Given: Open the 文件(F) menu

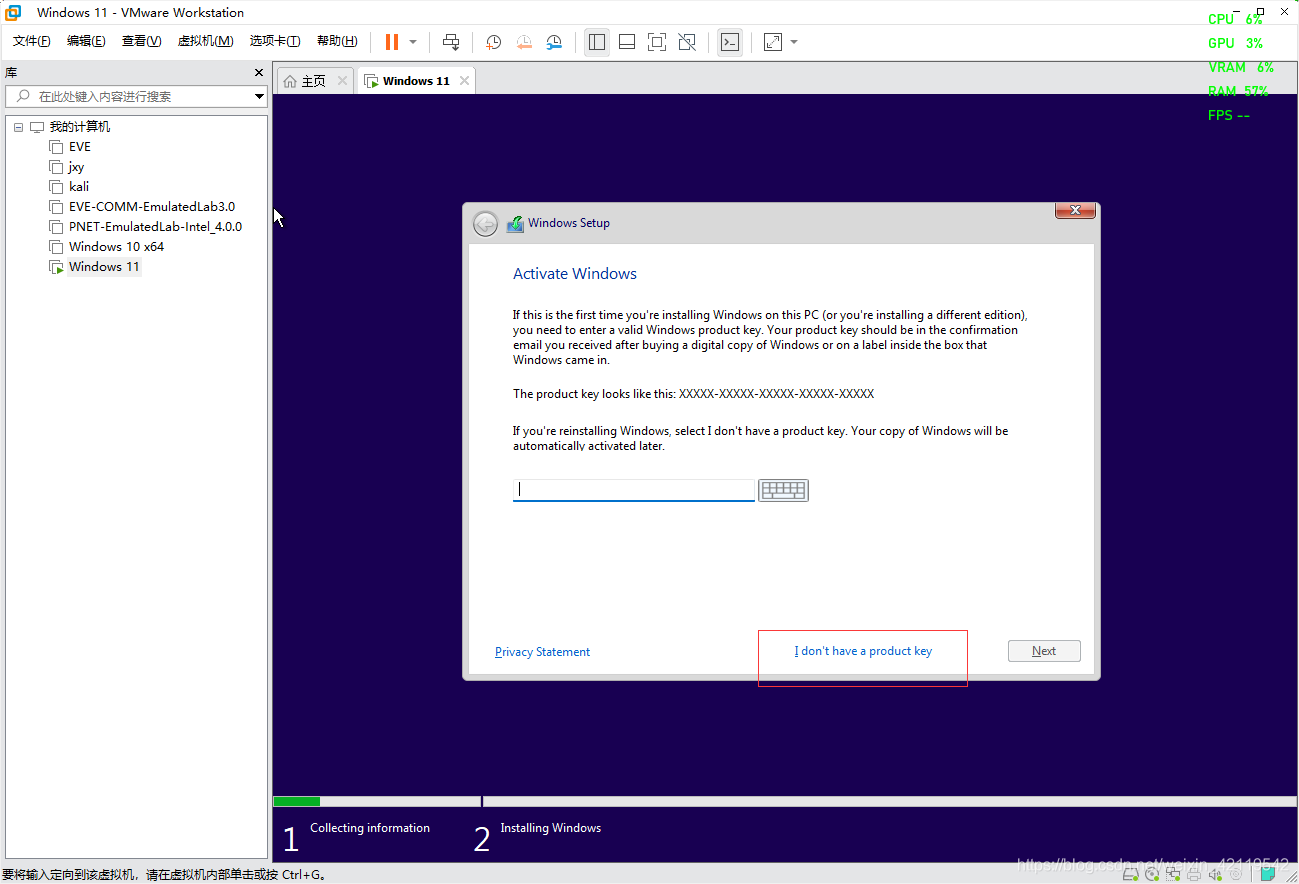Looking at the screenshot, I should (x=31, y=41).
